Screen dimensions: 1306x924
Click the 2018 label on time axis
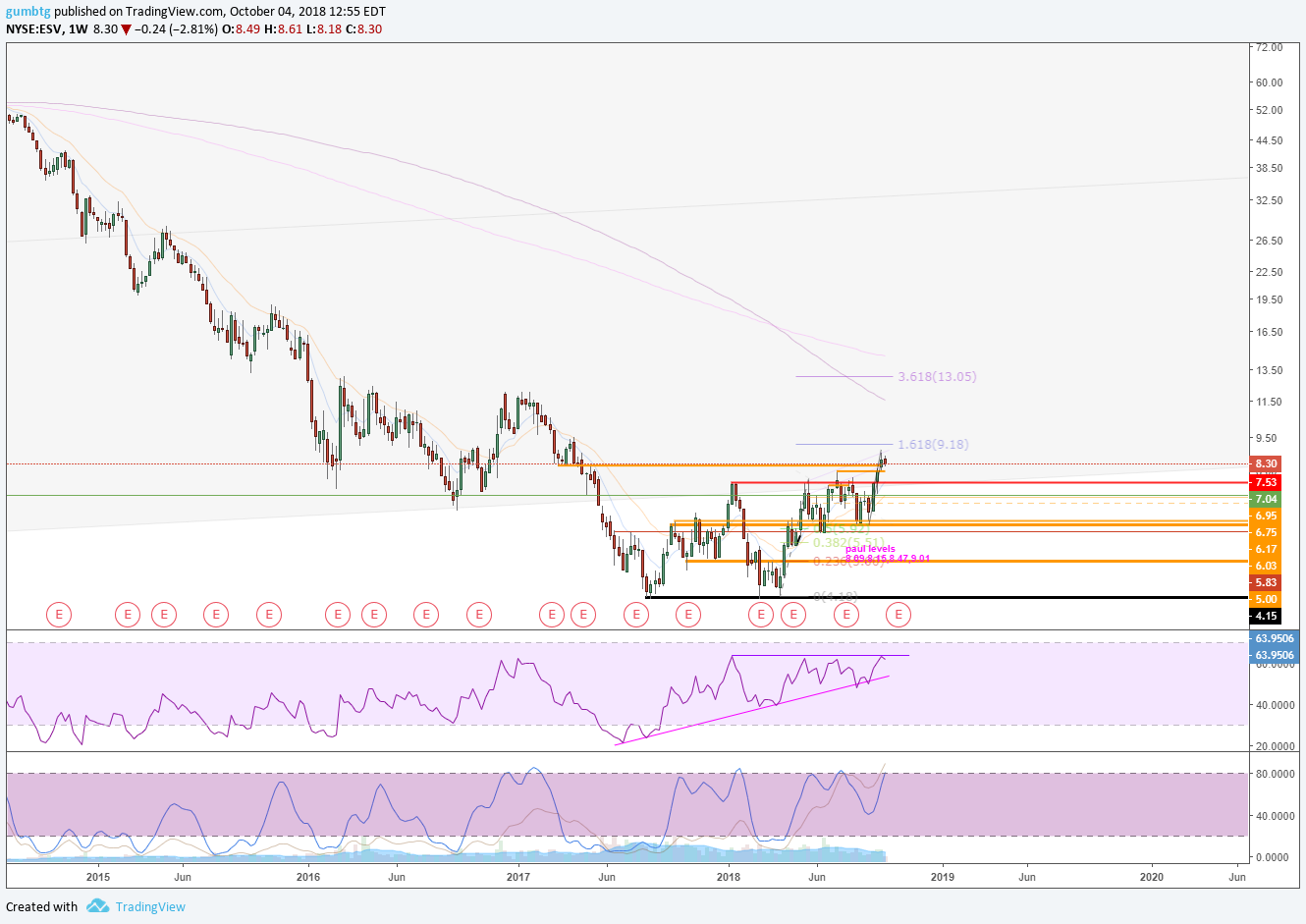click(729, 877)
